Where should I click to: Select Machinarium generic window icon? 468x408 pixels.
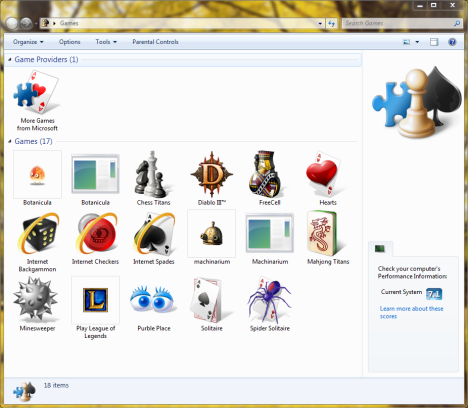(270, 233)
